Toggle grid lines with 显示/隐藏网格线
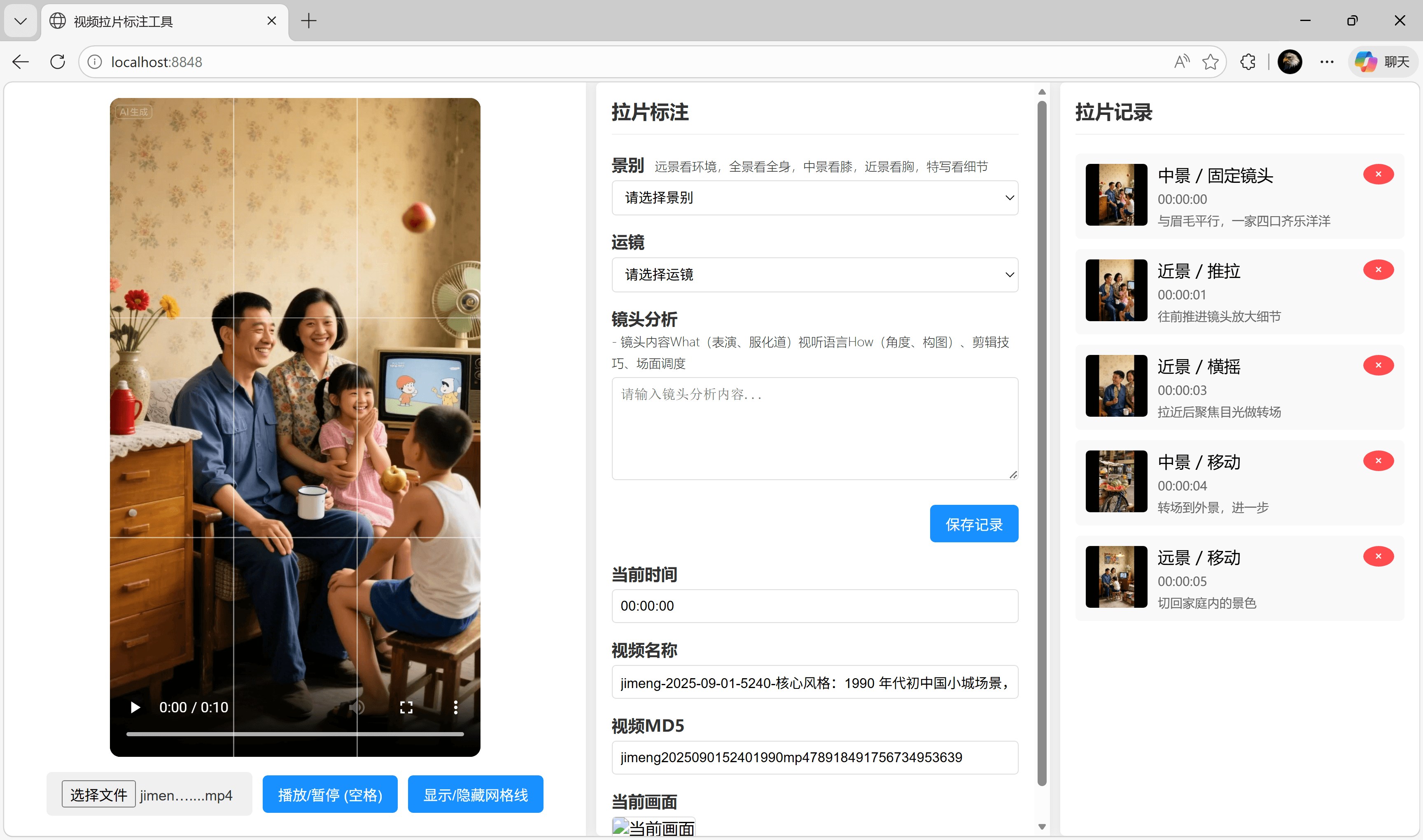The width and height of the screenshot is (1423, 840). pos(476,795)
